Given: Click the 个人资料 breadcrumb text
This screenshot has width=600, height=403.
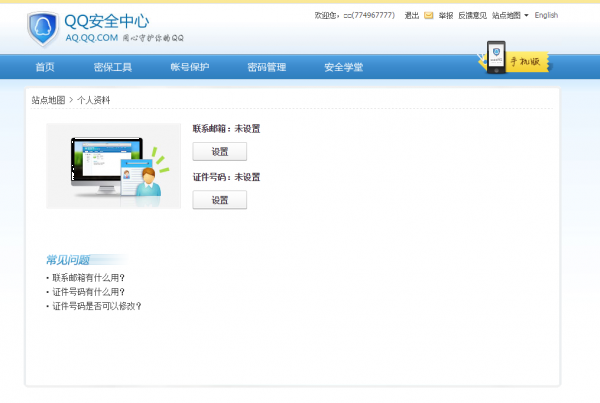Looking at the screenshot, I should pyautogui.click(x=94, y=100).
